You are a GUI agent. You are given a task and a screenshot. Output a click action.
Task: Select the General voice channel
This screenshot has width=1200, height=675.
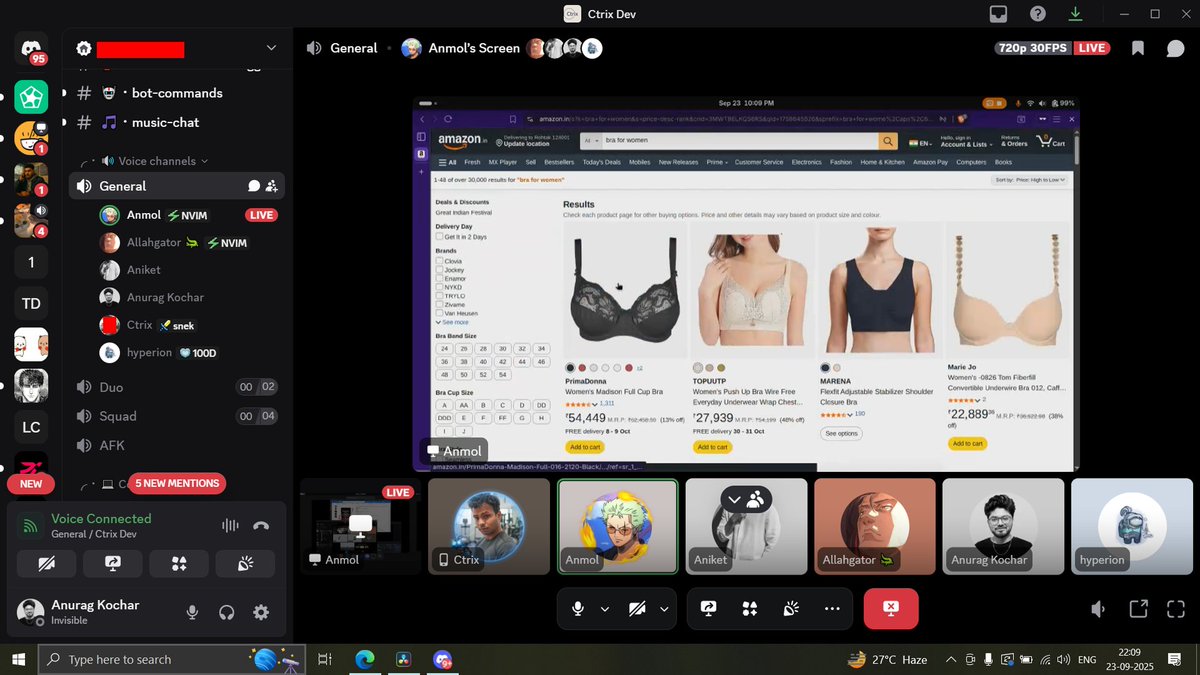pyautogui.click(x=177, y=186)
